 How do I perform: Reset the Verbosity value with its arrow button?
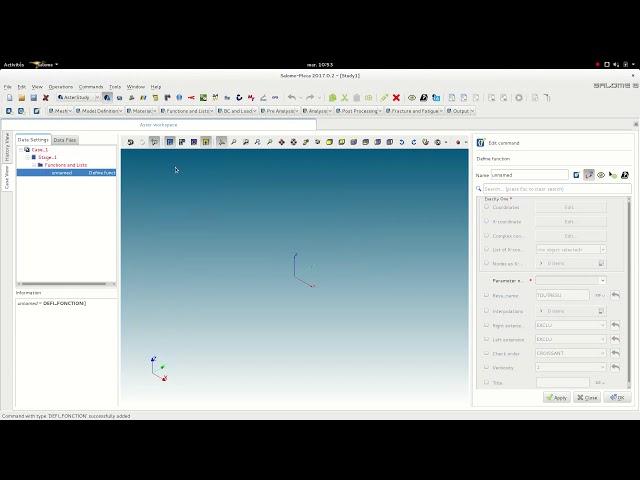coord(615,367)
